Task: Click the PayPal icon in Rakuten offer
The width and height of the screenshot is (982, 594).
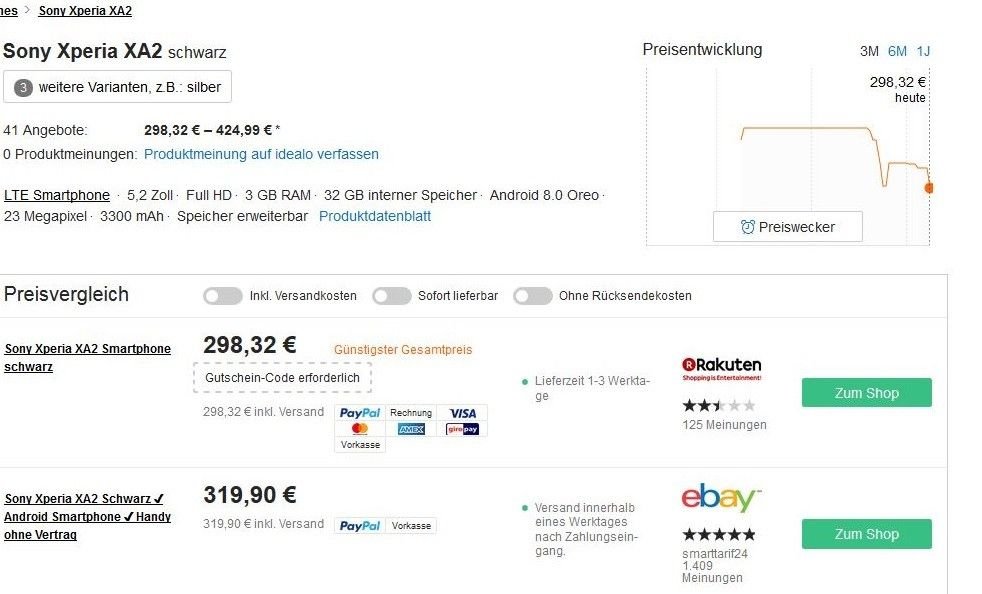Action: point(359,413)
